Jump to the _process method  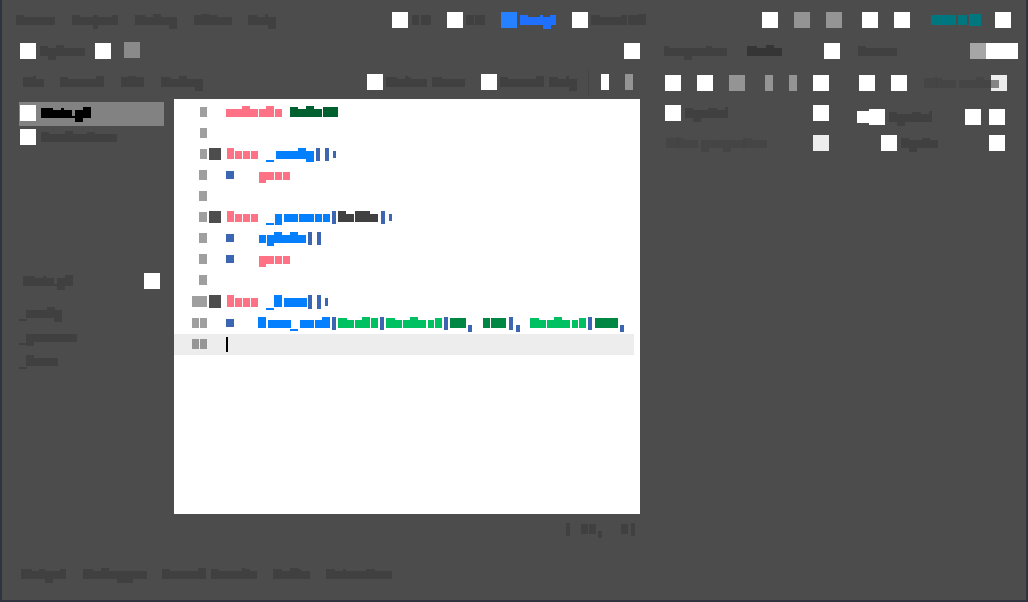(49, 338)
